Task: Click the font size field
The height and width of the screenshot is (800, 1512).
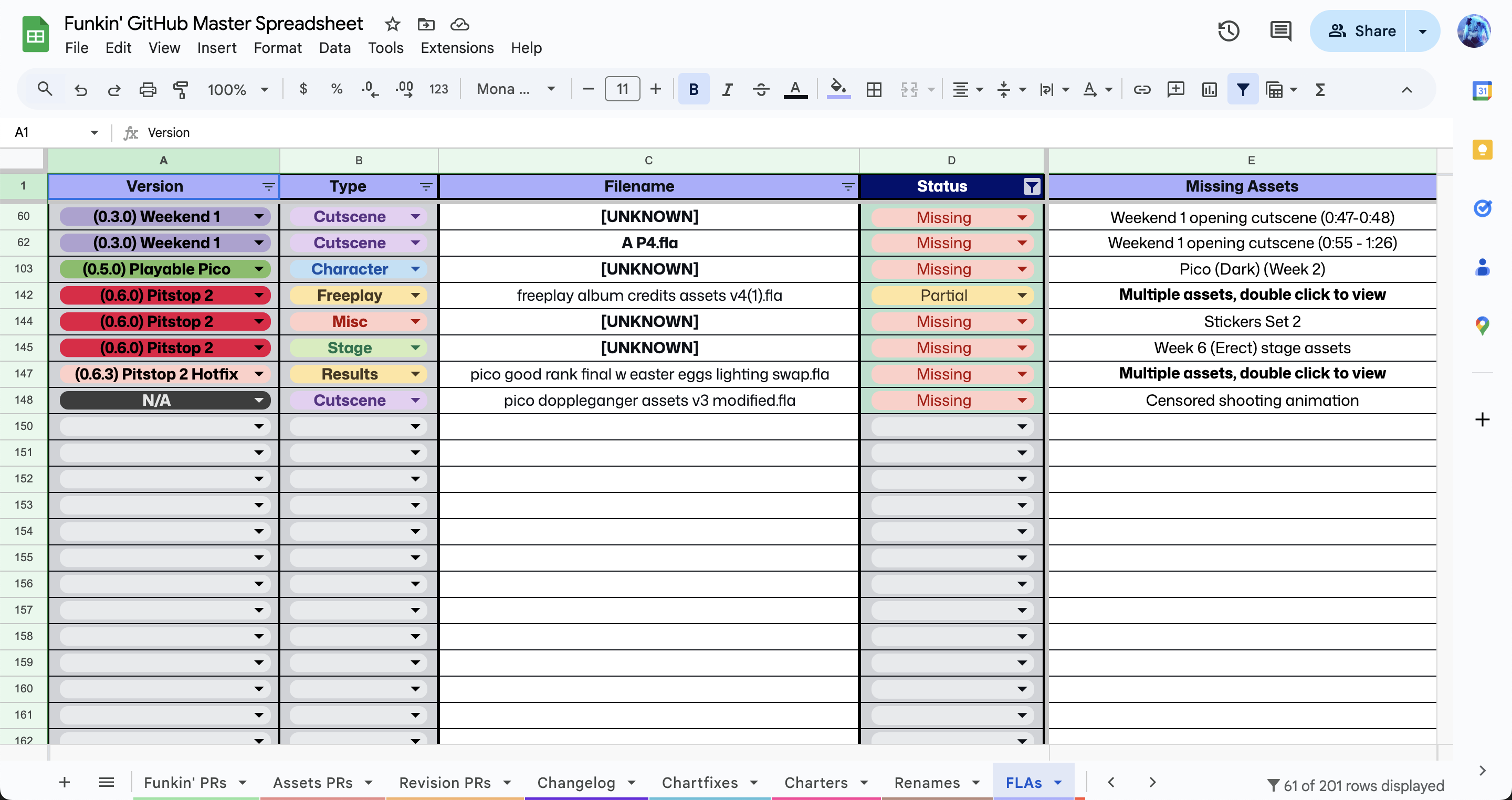Action: [x=622, y=89]
